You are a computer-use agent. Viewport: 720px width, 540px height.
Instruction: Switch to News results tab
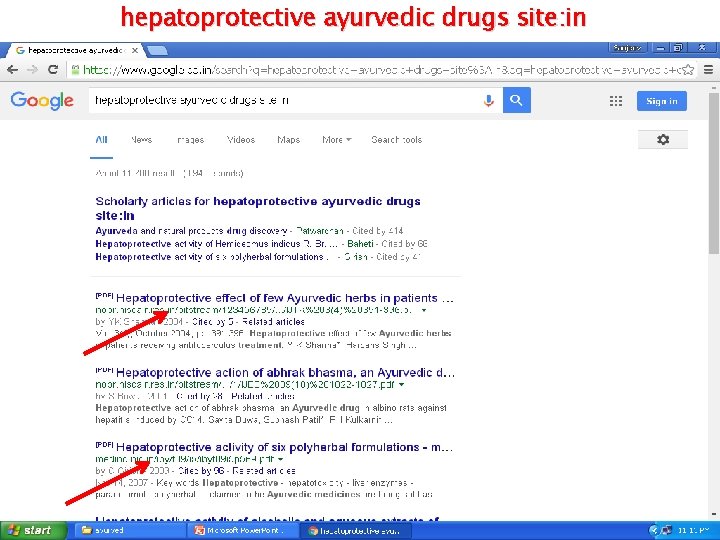(141, 140)
